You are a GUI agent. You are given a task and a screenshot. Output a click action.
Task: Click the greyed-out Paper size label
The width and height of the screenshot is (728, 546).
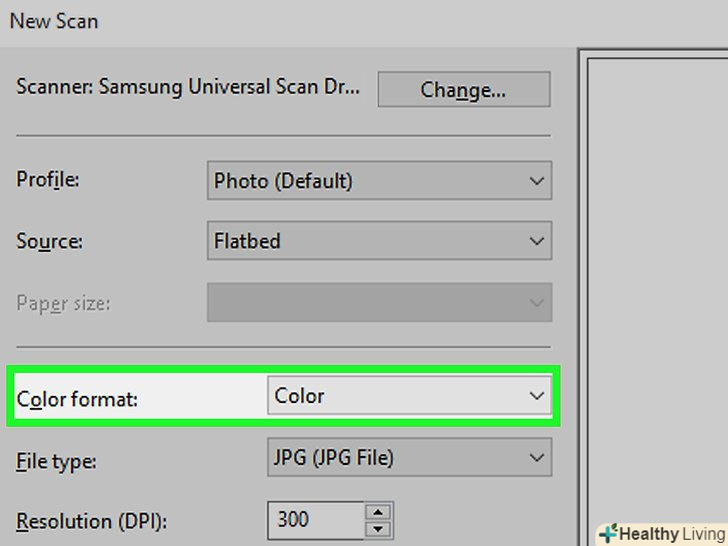coord(63,303)
